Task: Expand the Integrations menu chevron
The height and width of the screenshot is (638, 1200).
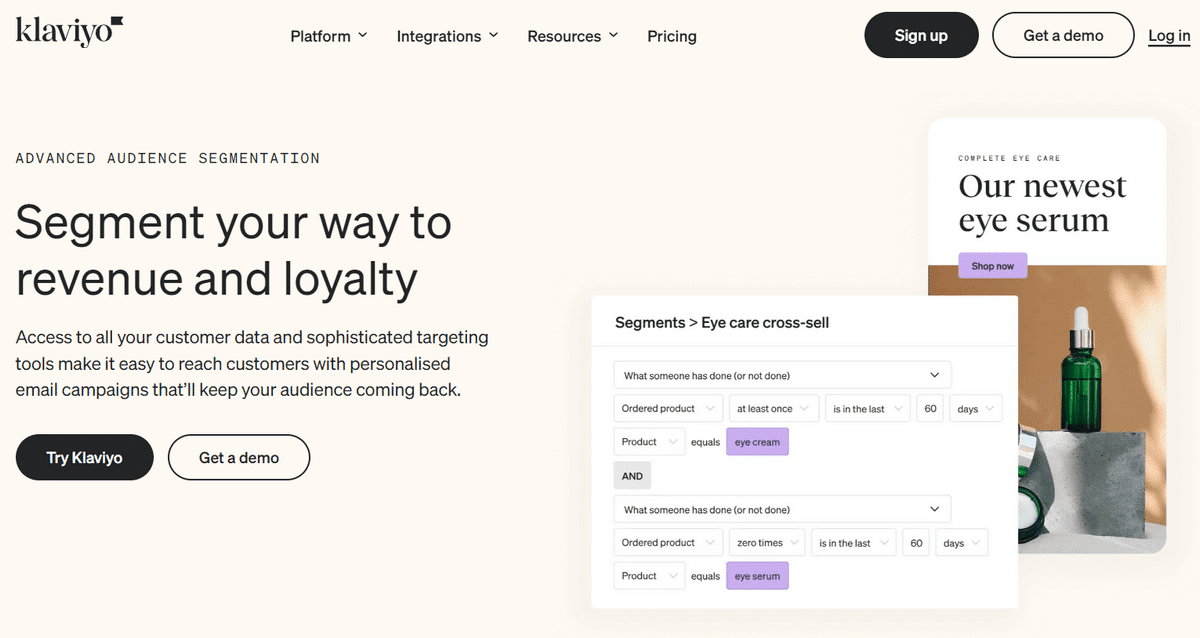Action: (493, 35)
